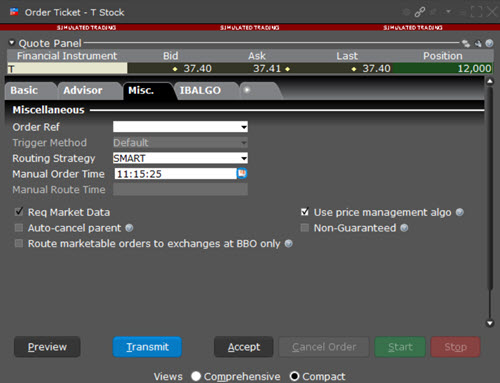Toggle Req Market Data checkbox

coord(19,212)
